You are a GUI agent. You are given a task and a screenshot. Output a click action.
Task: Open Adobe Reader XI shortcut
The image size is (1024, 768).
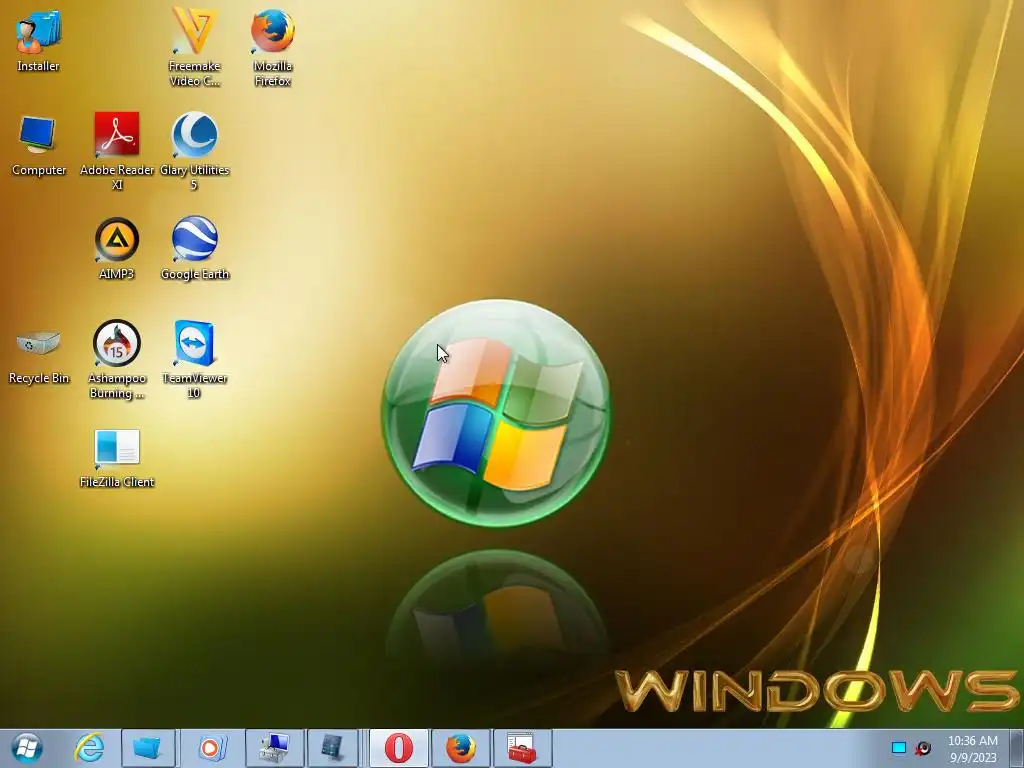point(117,152)
